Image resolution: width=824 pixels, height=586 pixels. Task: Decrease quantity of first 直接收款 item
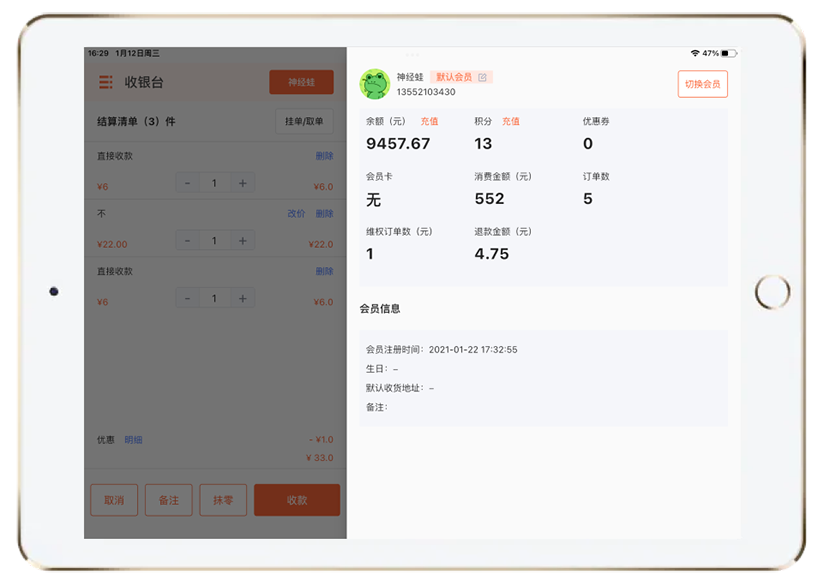pyautogui.click(x=188, y=183)
